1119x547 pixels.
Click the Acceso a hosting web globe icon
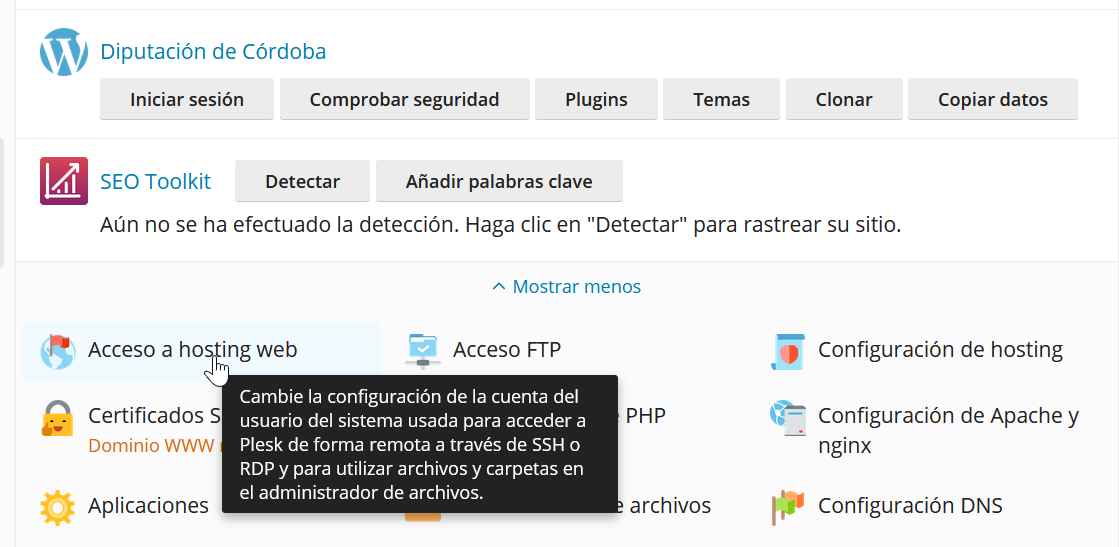tap(57, 351)
